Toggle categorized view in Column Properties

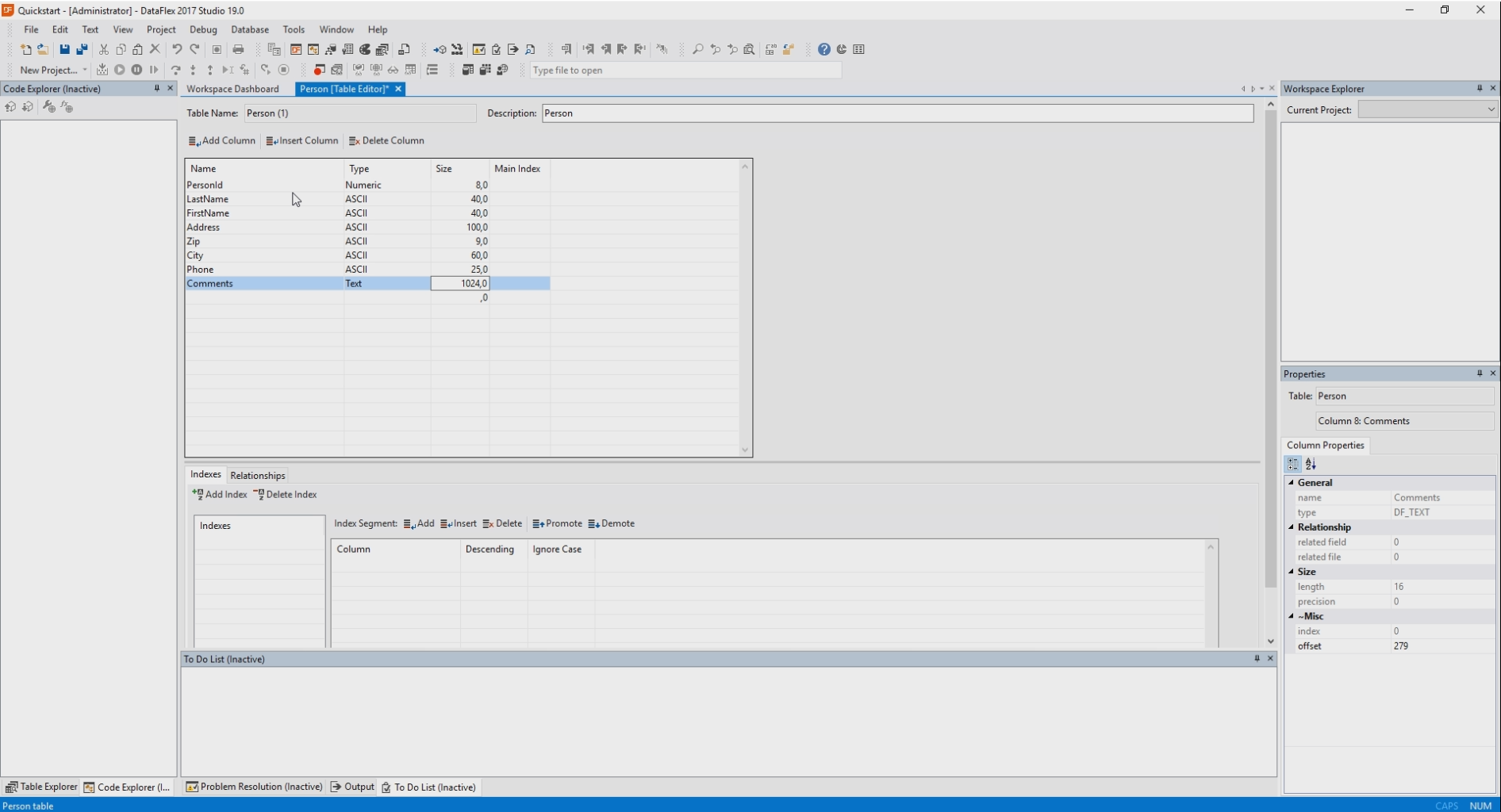click(x=1293, y=465)
